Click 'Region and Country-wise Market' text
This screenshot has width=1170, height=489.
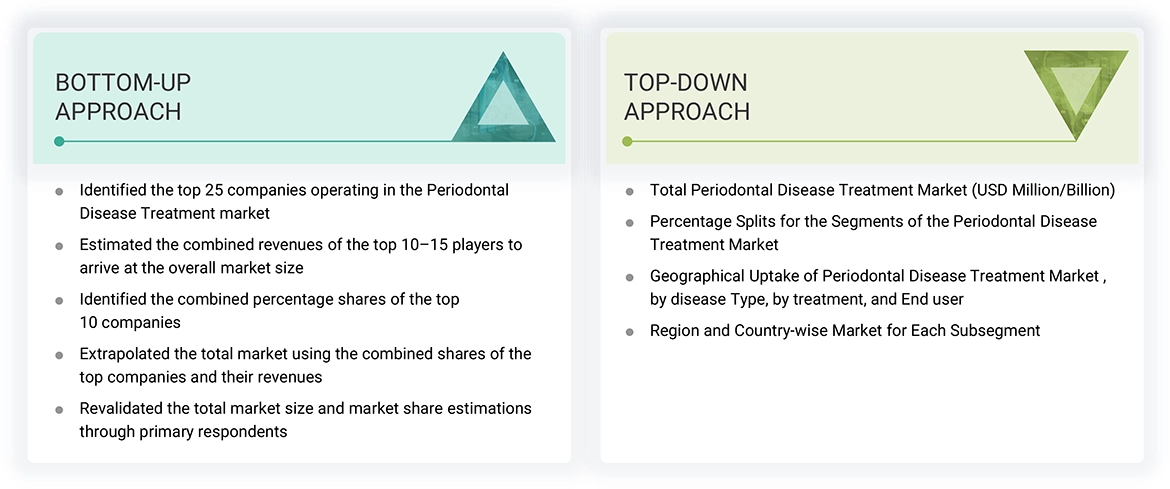[x=845, y=330]
